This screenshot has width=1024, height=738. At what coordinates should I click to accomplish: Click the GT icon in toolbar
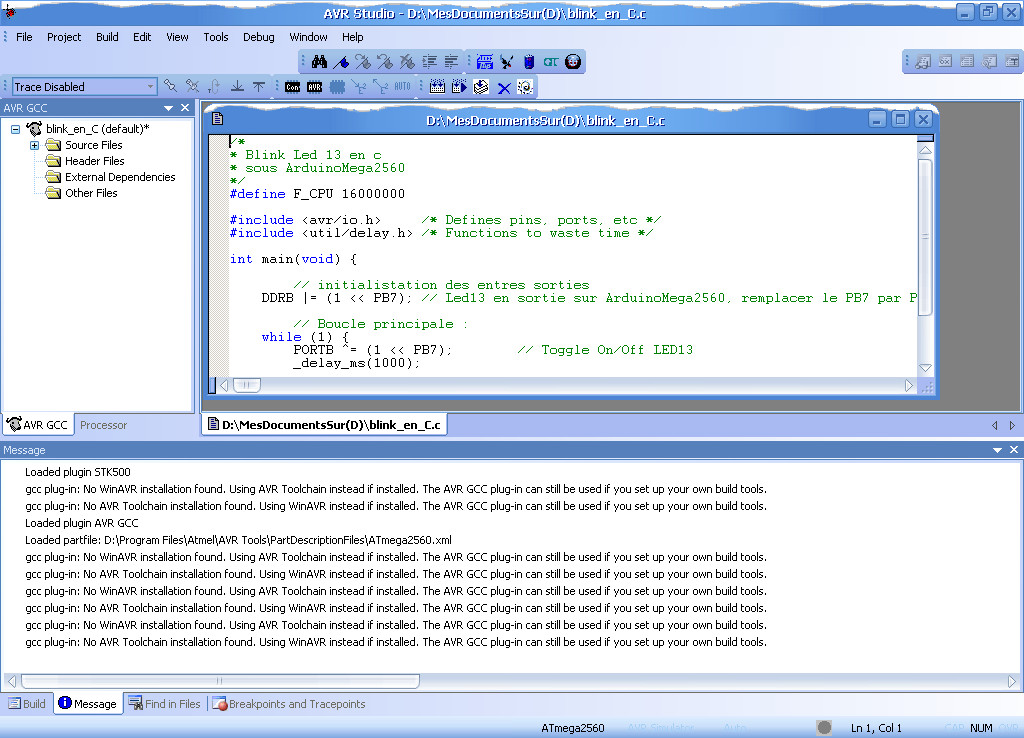pyautogui.click(x=551, y=62)
